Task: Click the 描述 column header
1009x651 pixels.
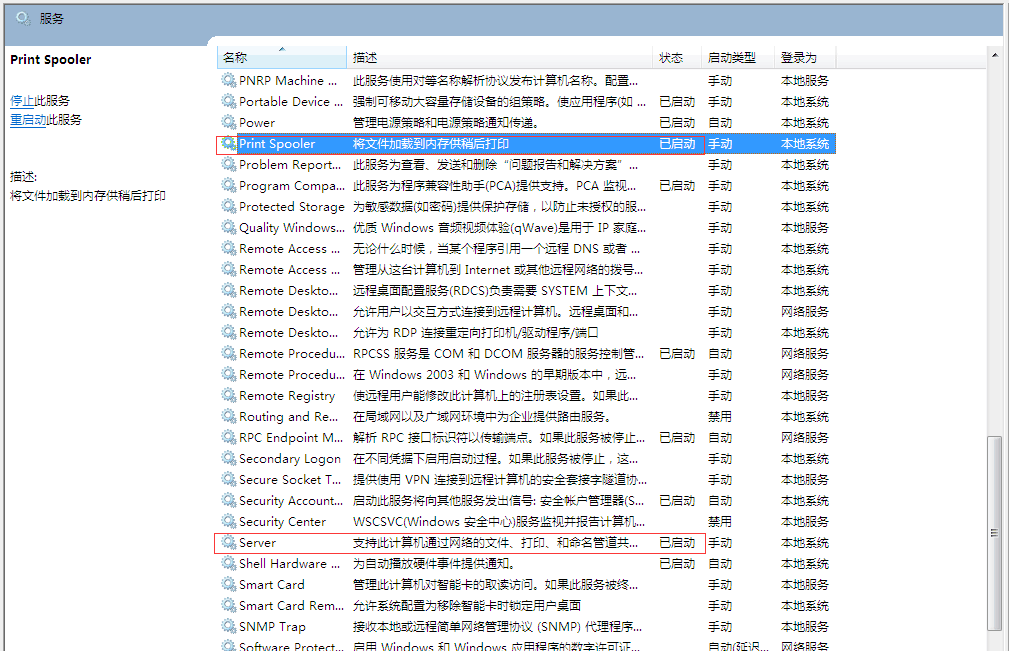Action: (500, 57)
